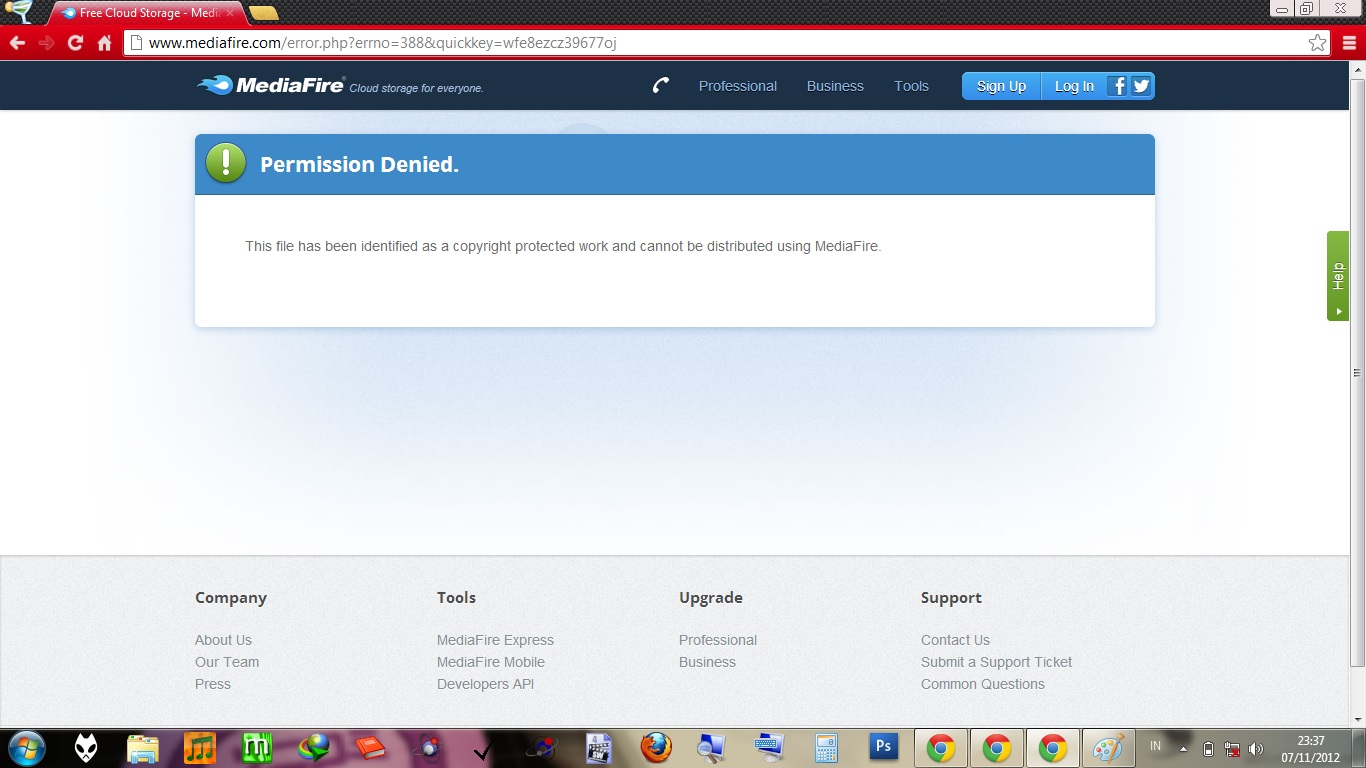Open a new browser tab
1366x768 pixels.
coord(264,14)
